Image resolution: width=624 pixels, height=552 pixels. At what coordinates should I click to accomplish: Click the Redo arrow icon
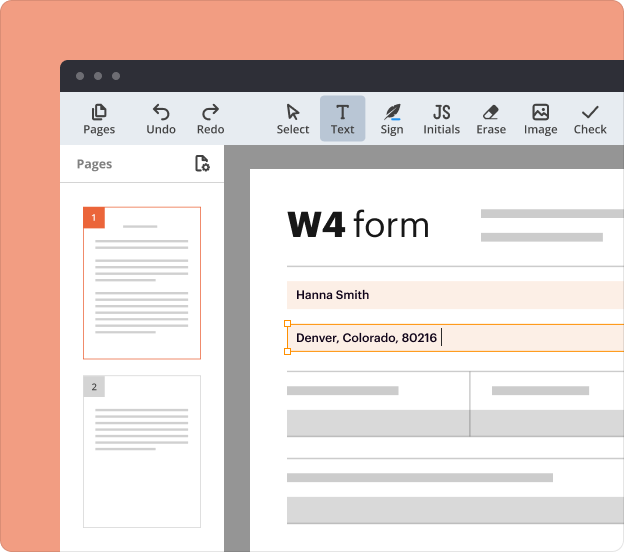coord(211,112)
